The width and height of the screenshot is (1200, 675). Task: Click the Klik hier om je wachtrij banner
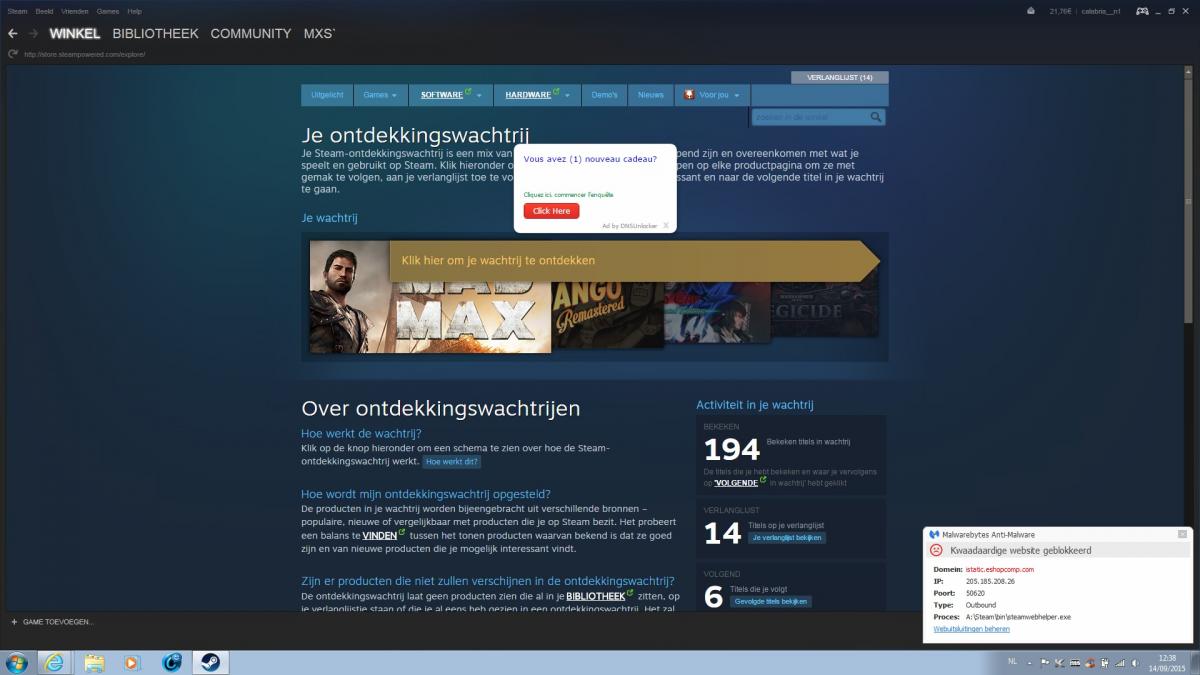pos(635,260)
